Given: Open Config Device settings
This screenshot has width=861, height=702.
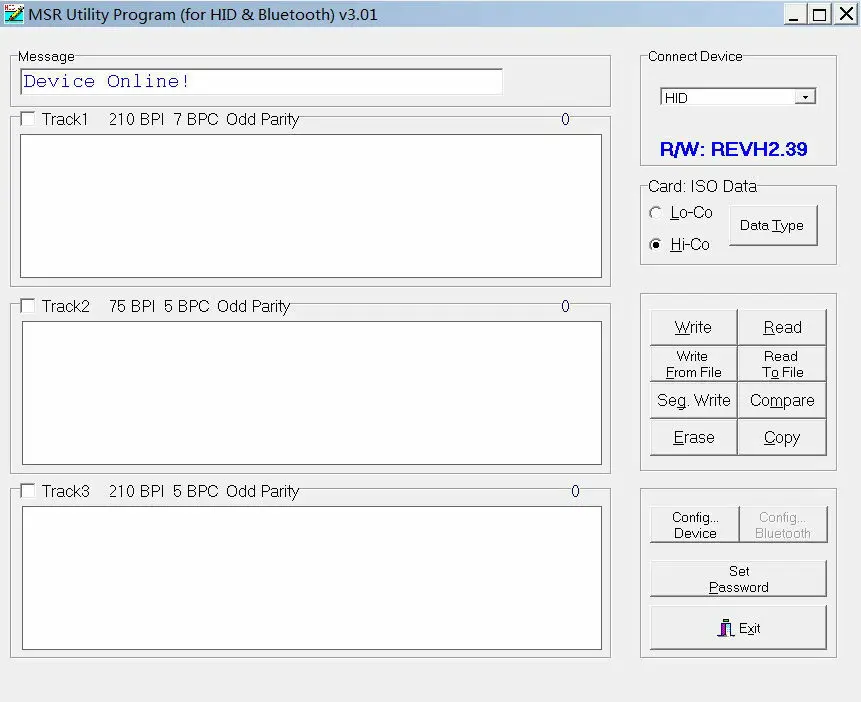Looking at the screenshot, I should coord(695,525).
